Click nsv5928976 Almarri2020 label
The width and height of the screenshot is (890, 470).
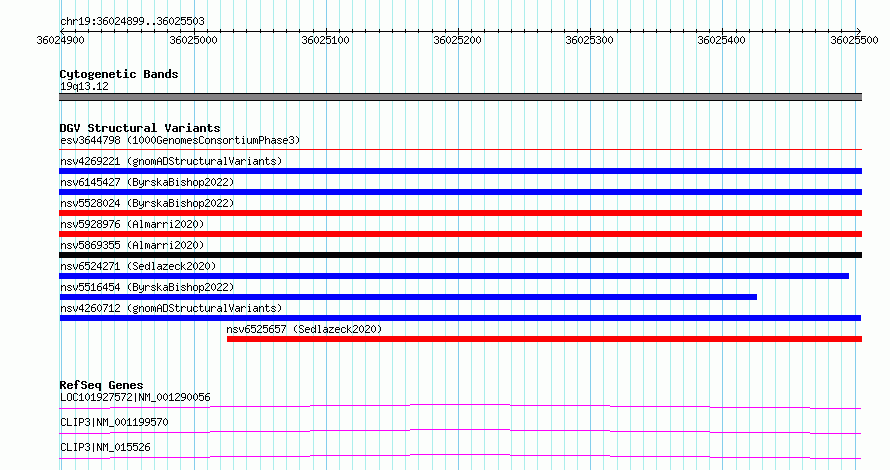click(132, 224)
